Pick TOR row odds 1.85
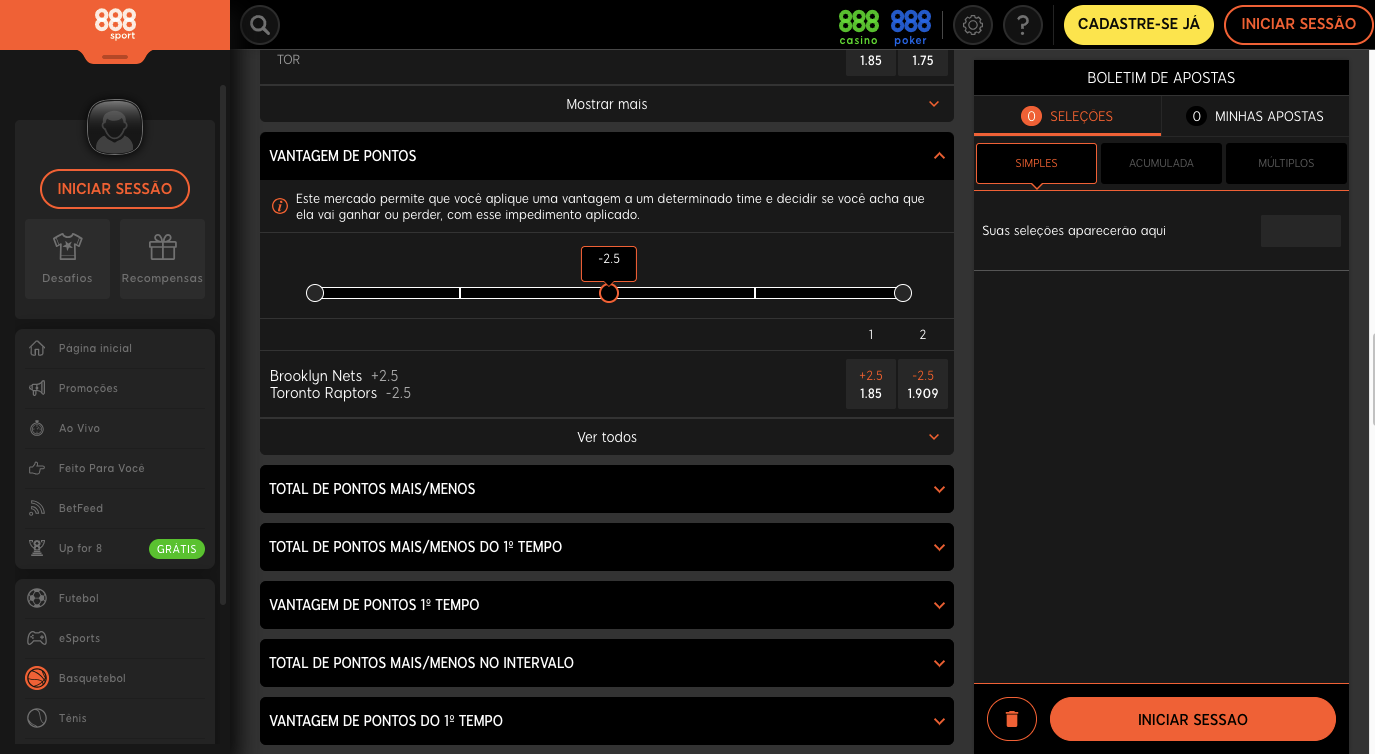1375x754 pixels. 871,61
